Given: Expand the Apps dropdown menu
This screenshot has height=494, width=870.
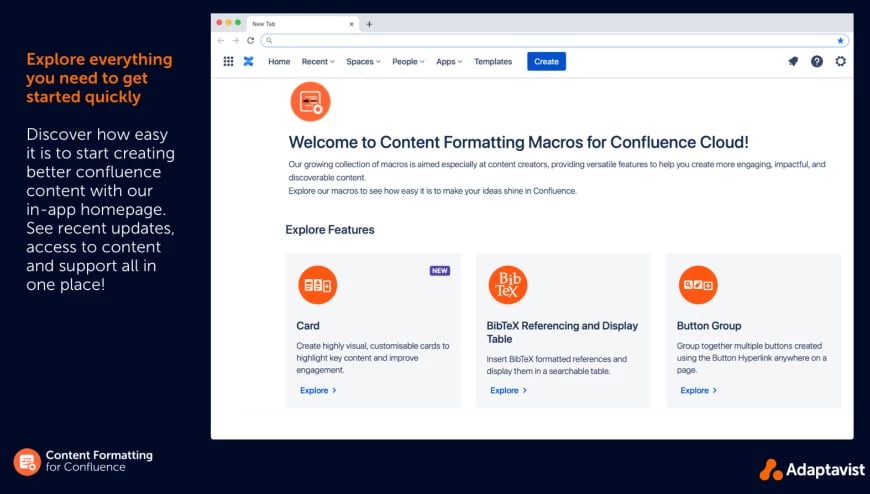Looking at the screenshot, I should coord(449,62).
